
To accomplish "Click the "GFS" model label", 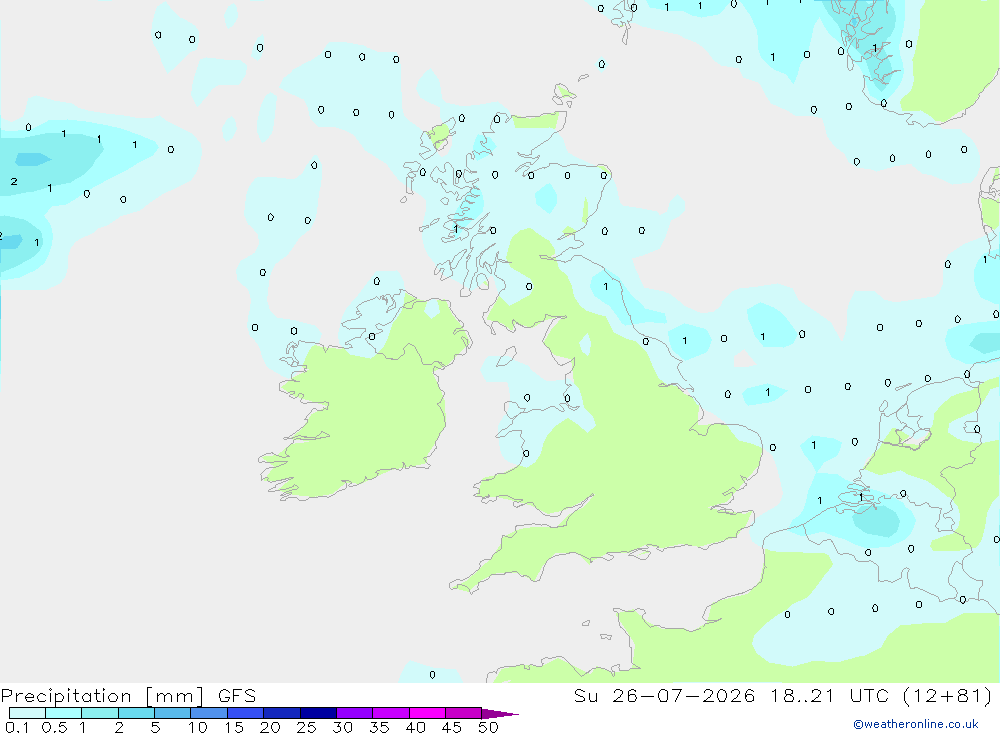I will pyautogui.click(x=237, y=696).
